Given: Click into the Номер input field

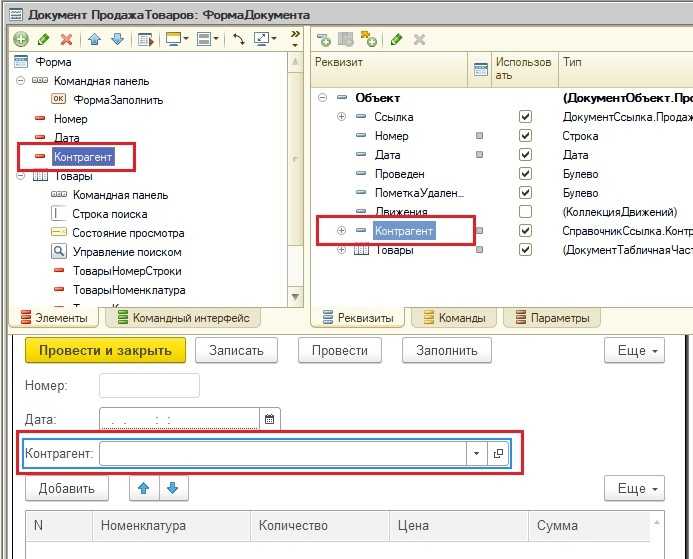Looking at the screenshot, I should click(x=149, y=385).
